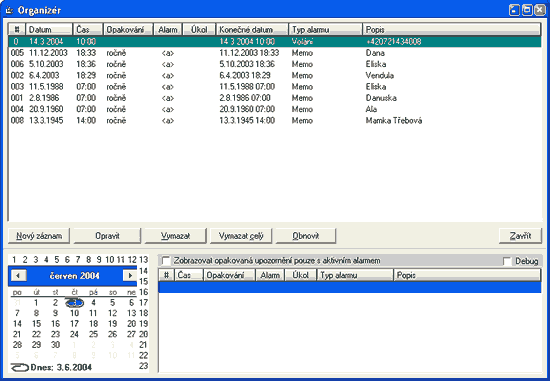The width and height of the screenshot is (550, 381).
Task: Click the Opakování header in the top list
Action: point(128,29)
